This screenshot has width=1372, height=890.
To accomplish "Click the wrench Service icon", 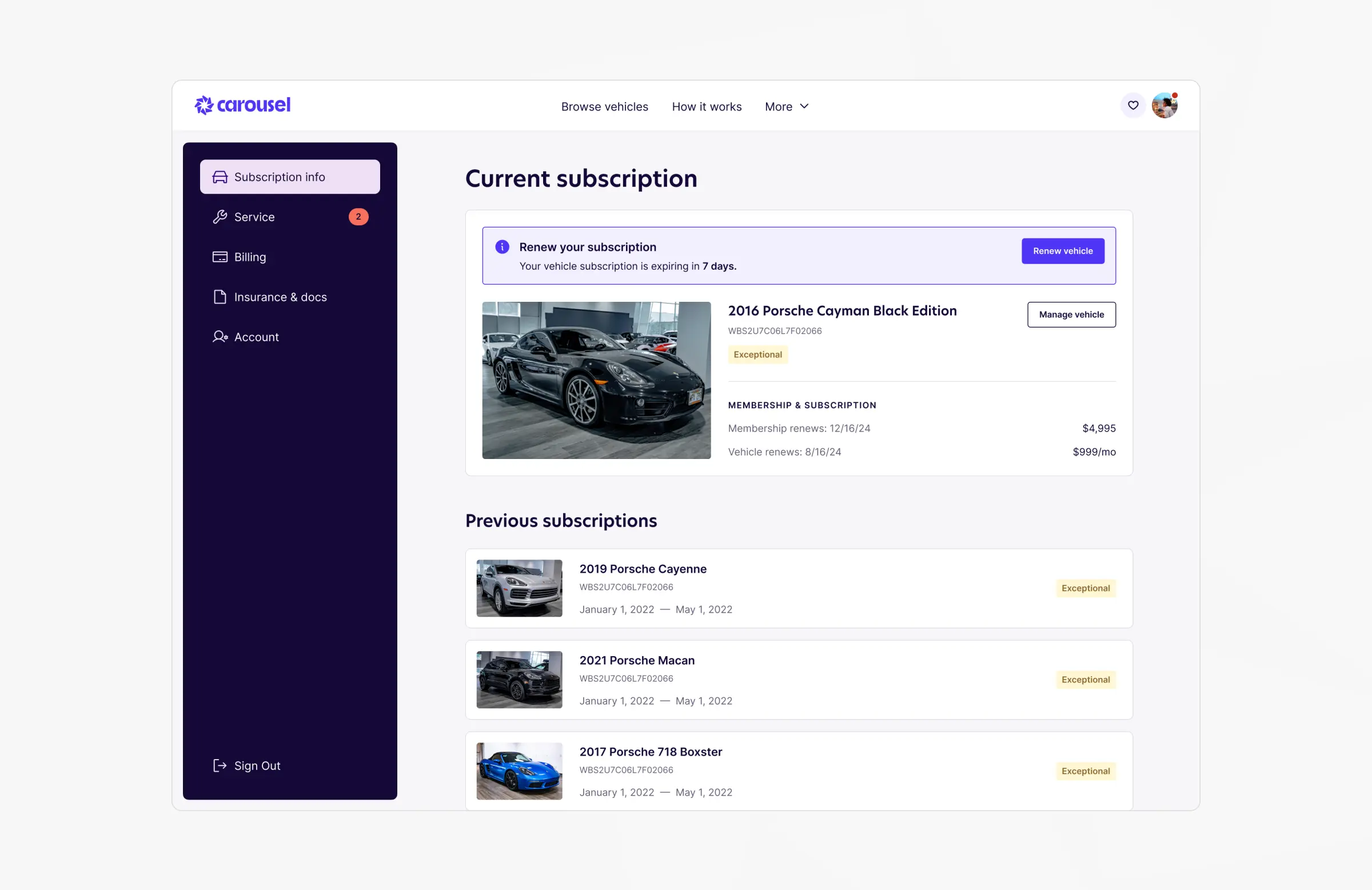I will pos(220,217).
